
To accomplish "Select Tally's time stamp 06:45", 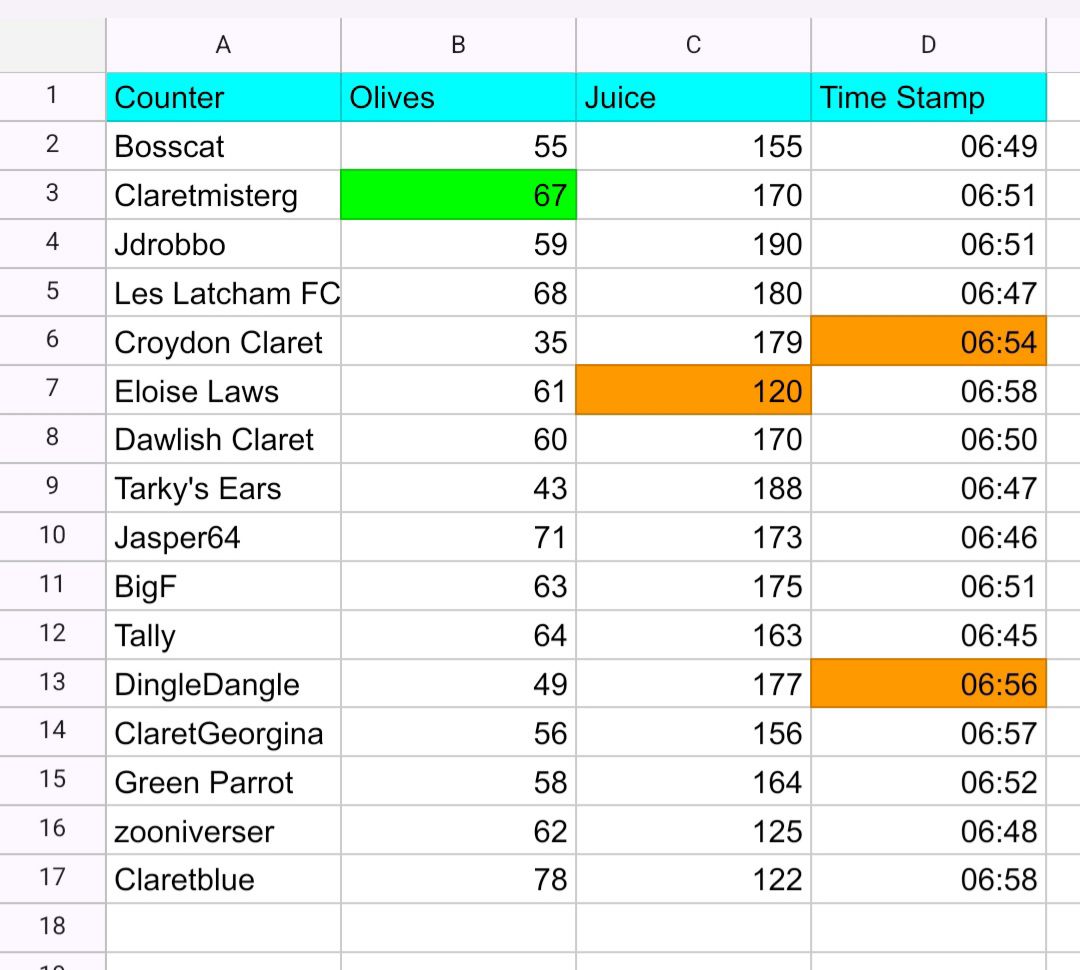I will 928,636.
